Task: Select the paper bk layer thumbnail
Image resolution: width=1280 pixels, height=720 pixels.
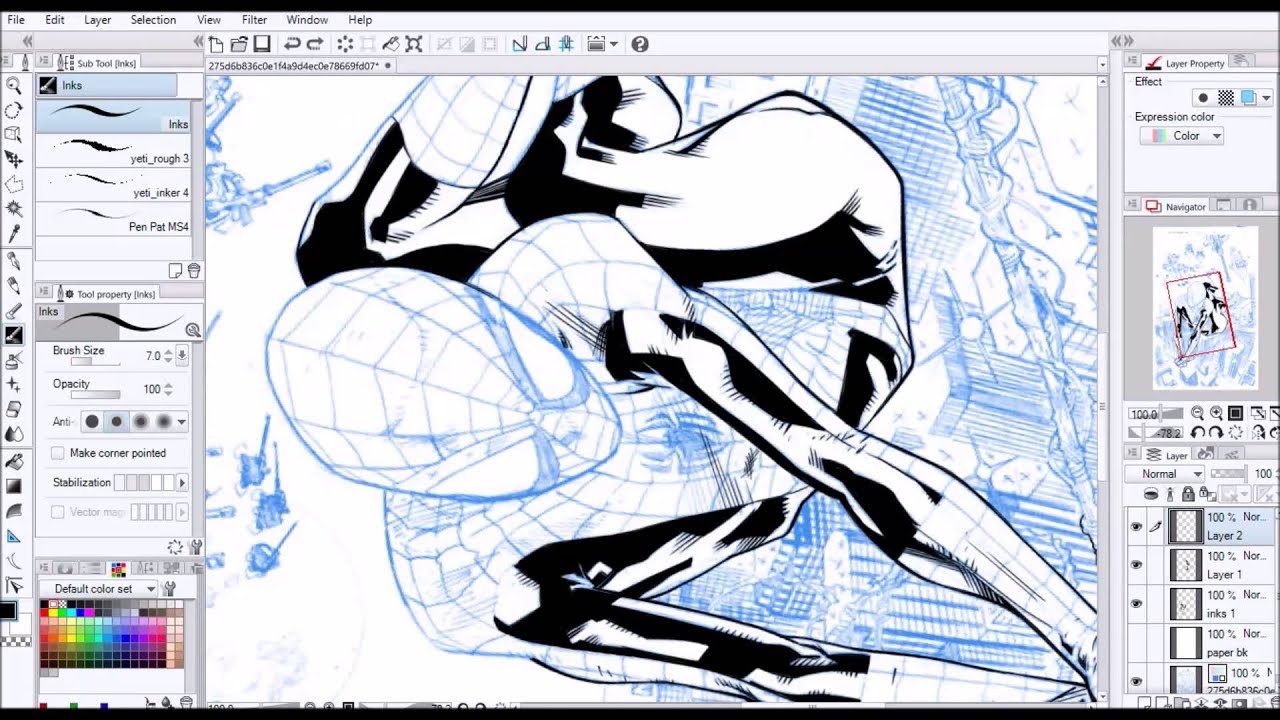Action: (x=1186, y=643)
